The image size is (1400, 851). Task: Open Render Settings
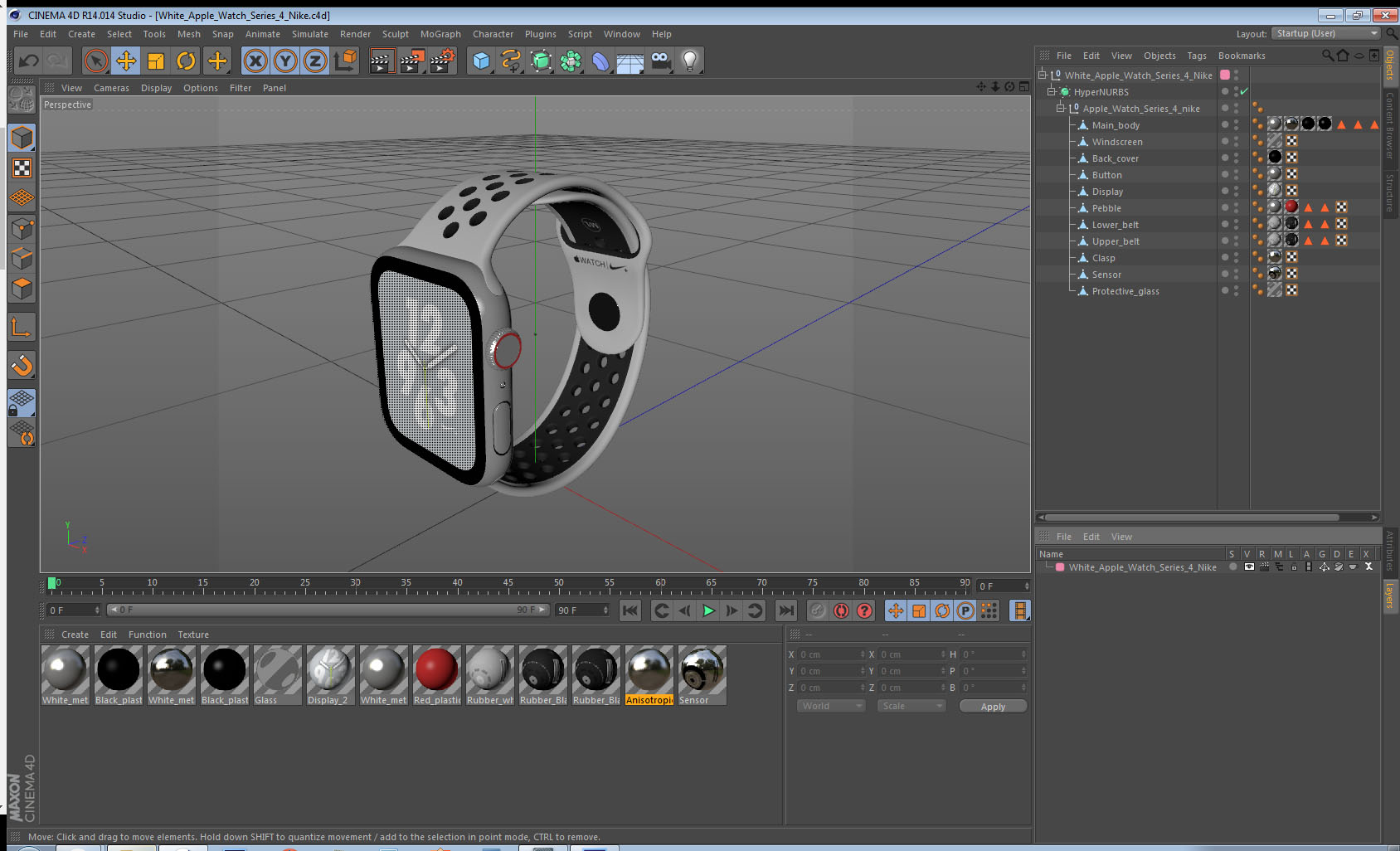pyautogui.click(x=442, y=61)
